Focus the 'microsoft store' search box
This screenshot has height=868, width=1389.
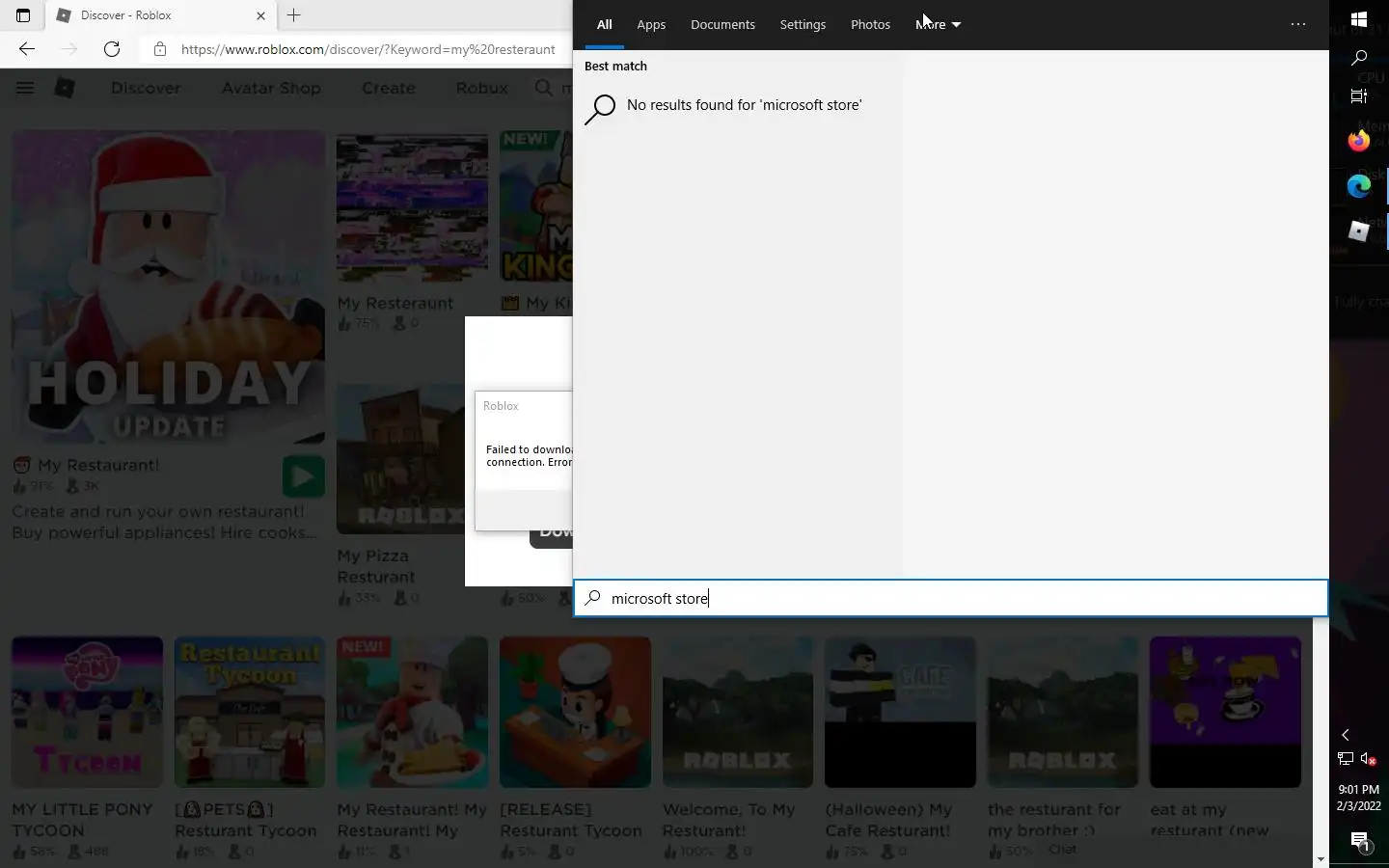pos(950,598)
